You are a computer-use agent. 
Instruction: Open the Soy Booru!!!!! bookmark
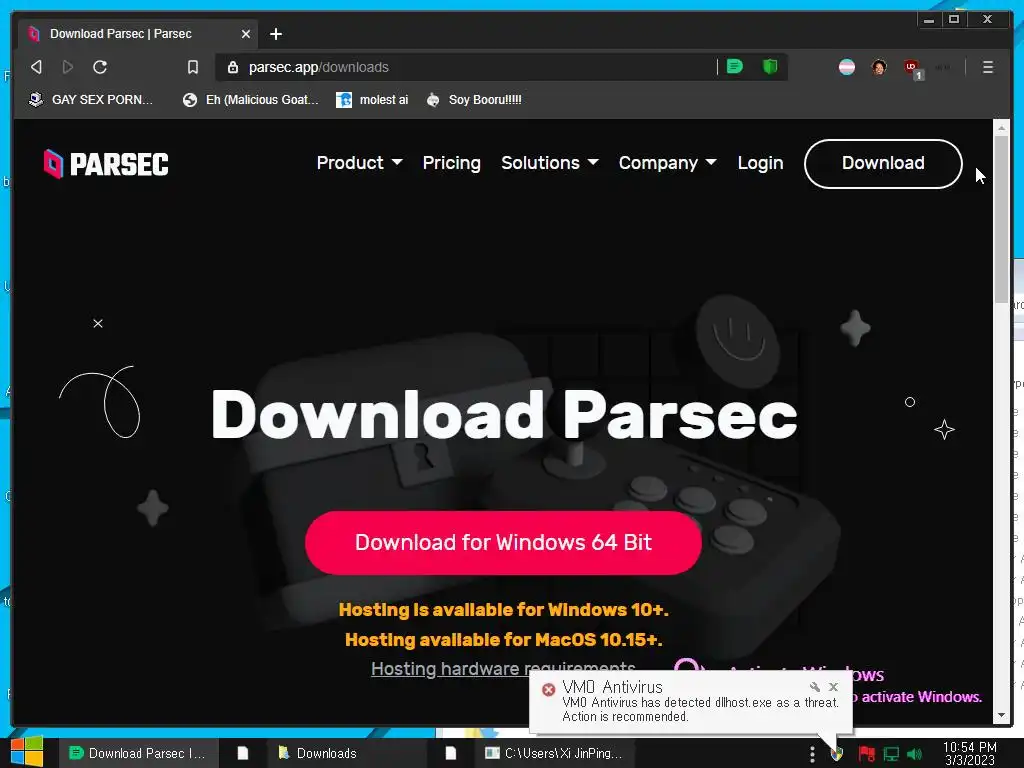click(473, 99)
